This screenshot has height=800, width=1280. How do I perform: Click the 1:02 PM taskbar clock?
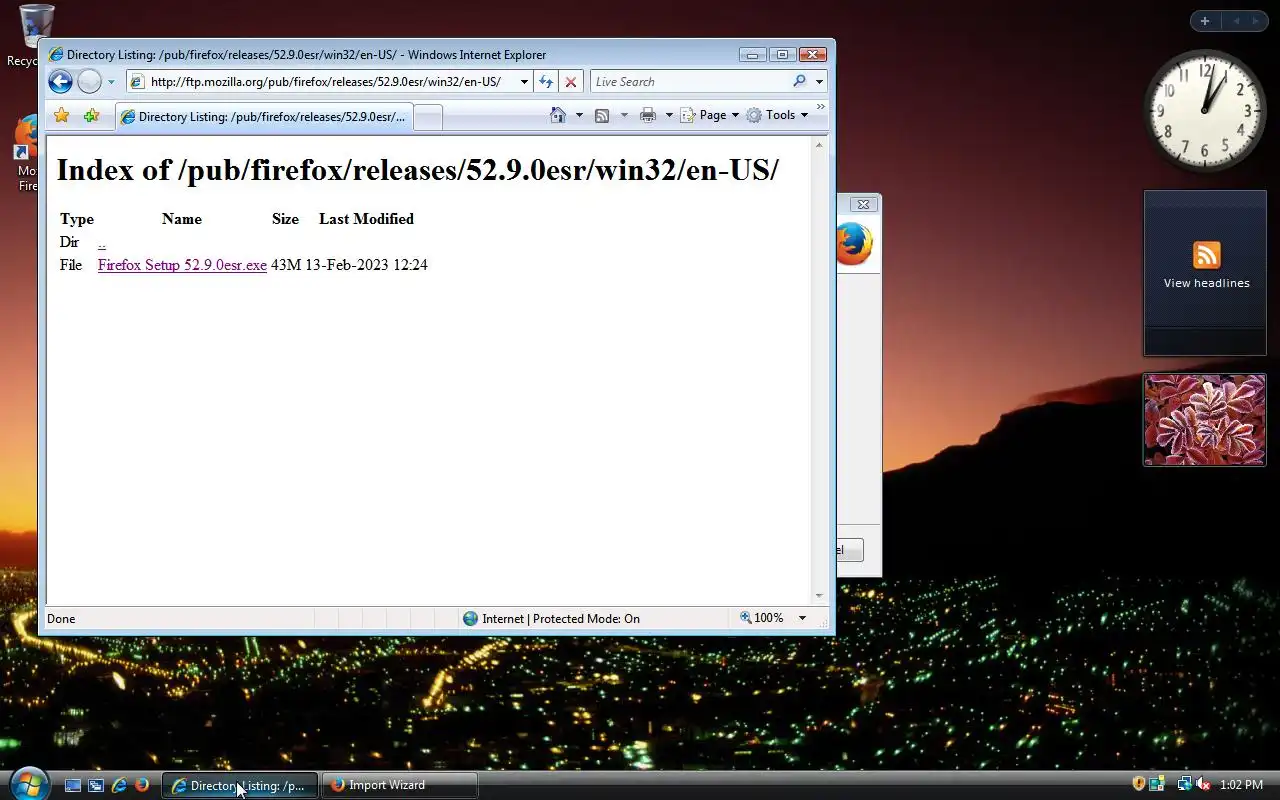click(1242, 785)
